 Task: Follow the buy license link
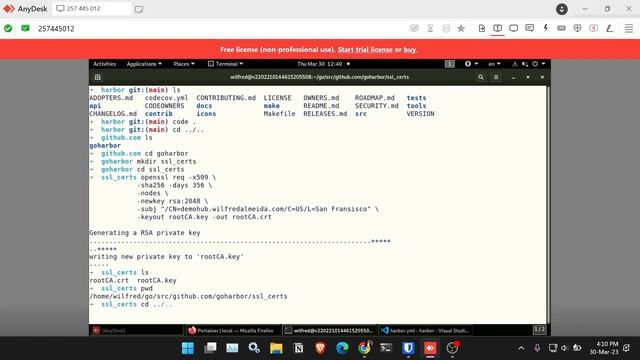click(409, 49)
